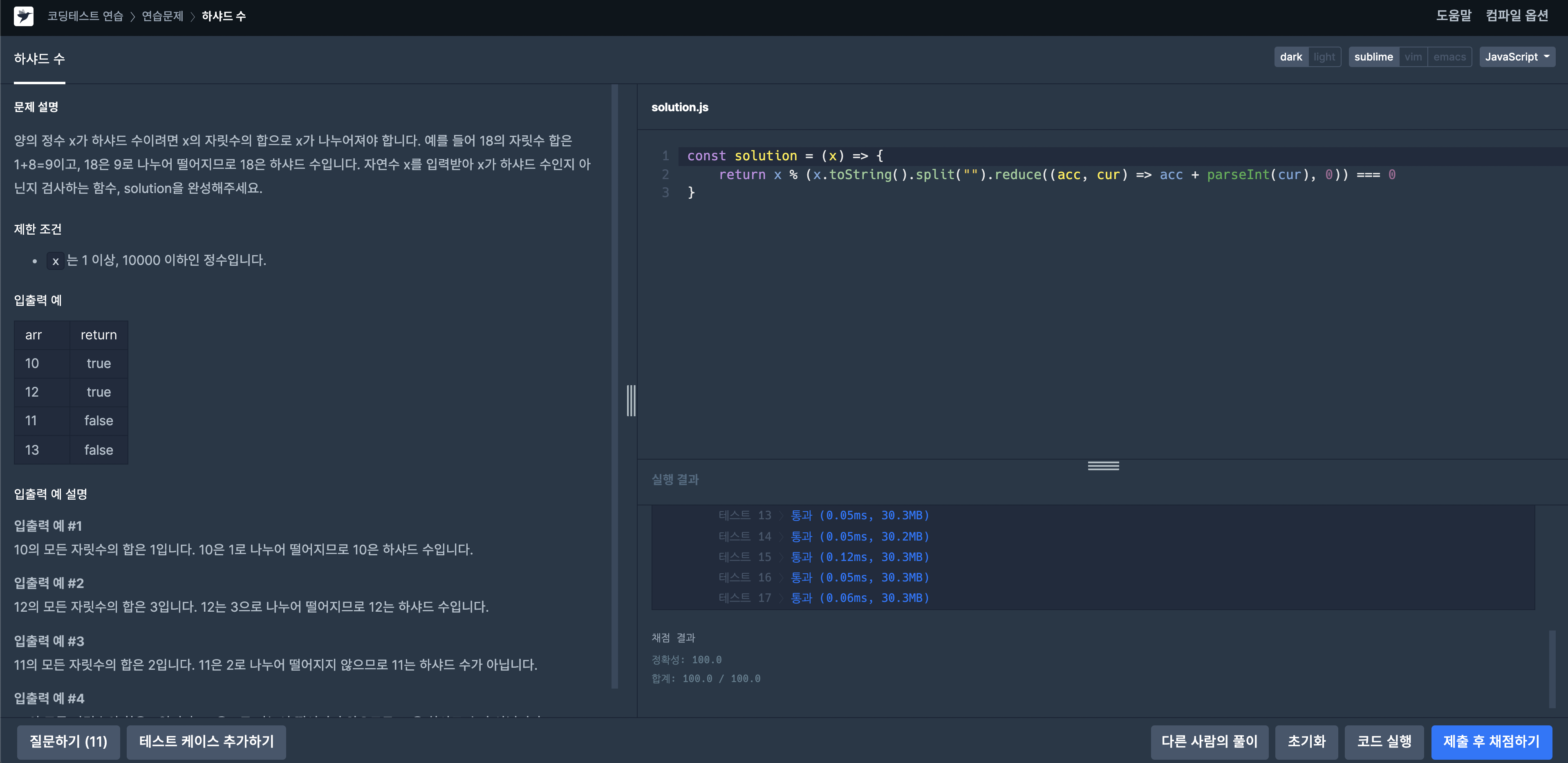Screen dimensions: 1568x763
Task: Go to 코딩테스트 연습 breadcrumb link
Action: [85, 16]
